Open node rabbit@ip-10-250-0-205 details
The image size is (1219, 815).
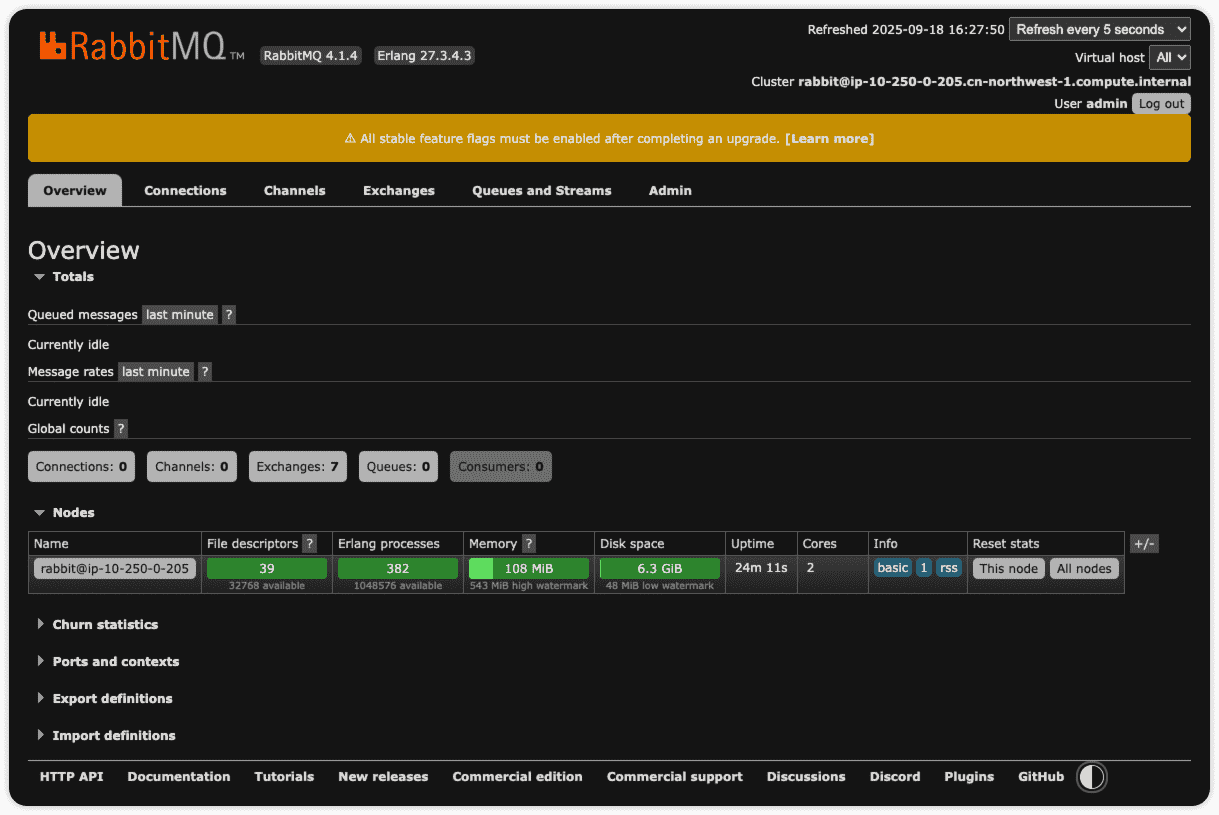click(115, 569)
